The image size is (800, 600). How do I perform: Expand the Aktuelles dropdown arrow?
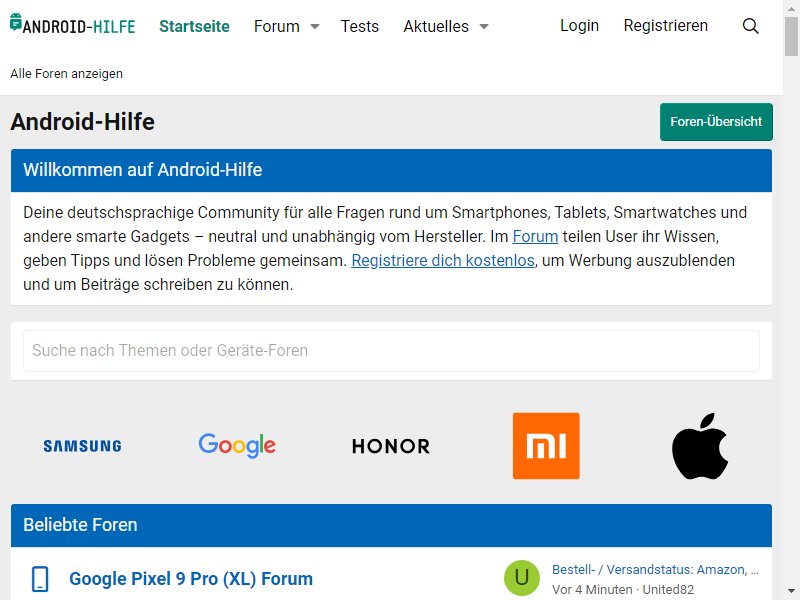pos(484,27)
